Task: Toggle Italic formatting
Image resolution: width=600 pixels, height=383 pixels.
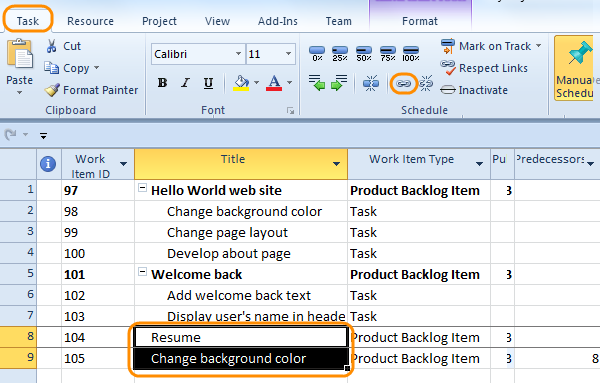Action: coord(186,83)
